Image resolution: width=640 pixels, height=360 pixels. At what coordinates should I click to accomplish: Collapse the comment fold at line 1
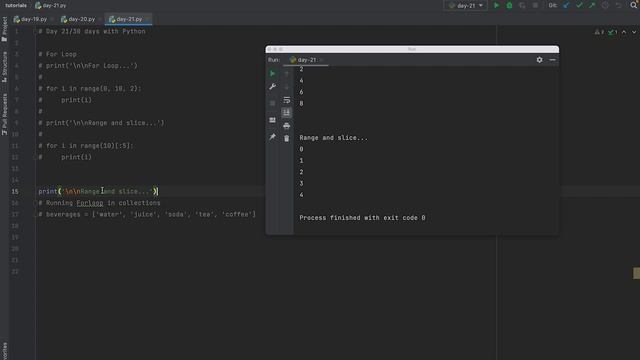point(36,31)
